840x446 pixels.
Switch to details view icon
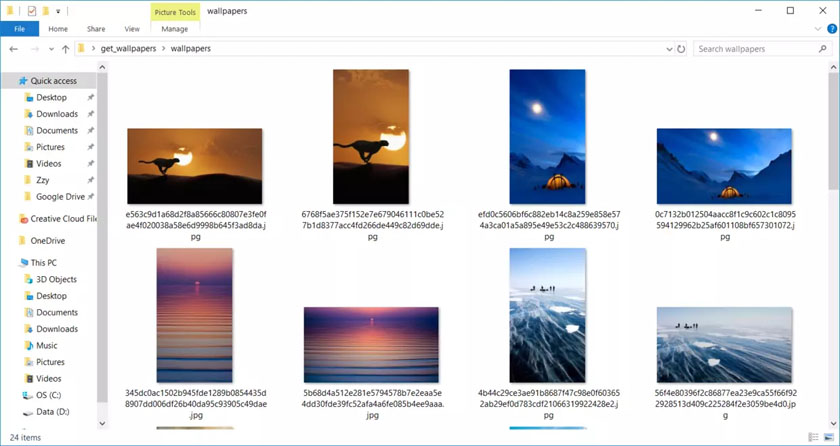pyautogui.click(x=814, y=437)
